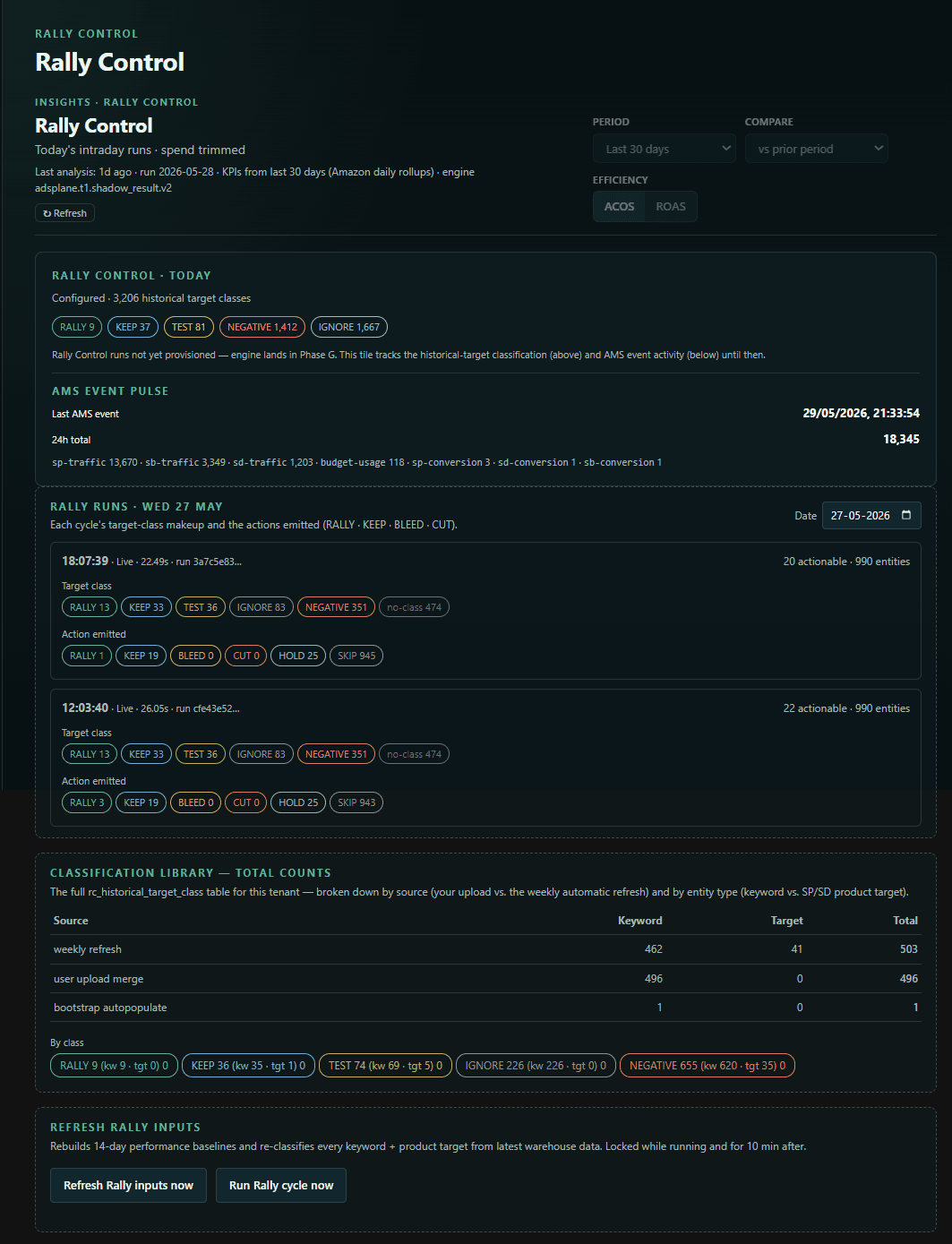The height and width of the screenshot is (1244, 952).
Task: Open the Compare dropdown showing vs prior period
Action: click(x=816, y=149)
